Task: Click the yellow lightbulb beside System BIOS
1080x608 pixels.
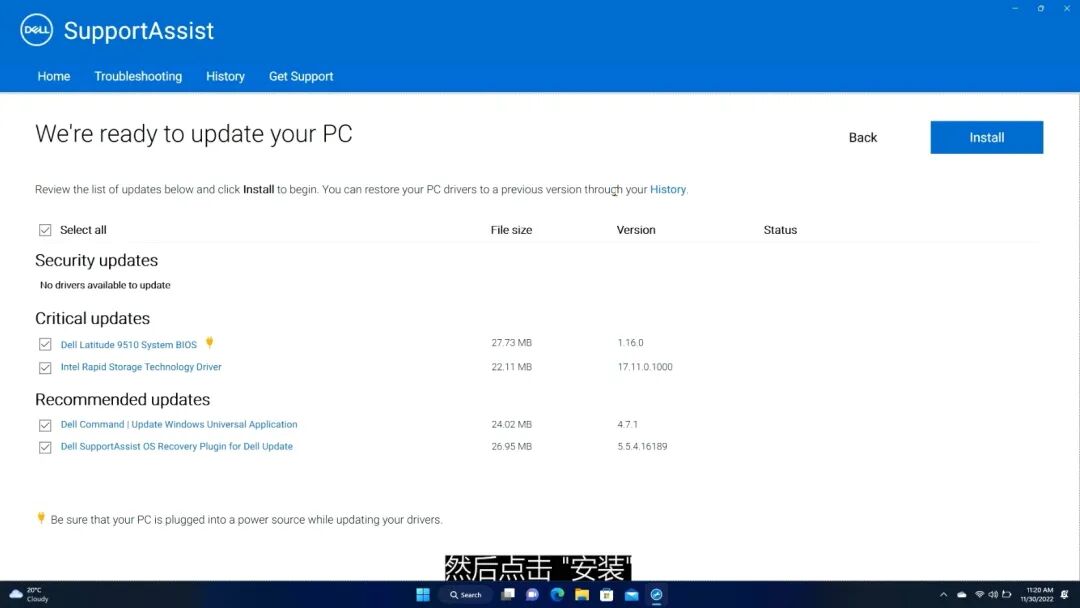Action: pyautogui.click(x=209, y=342)
